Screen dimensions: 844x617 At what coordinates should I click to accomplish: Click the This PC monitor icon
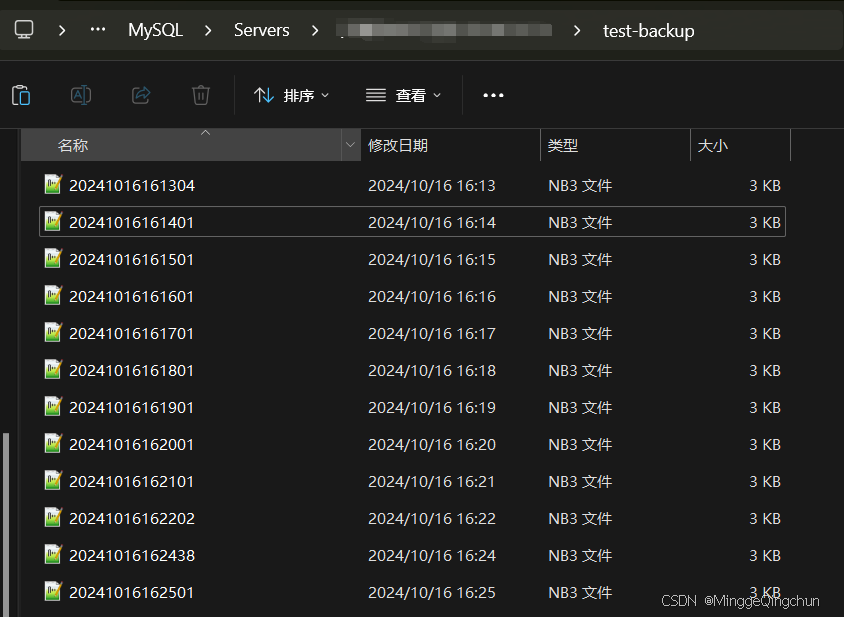click(24, 30)
